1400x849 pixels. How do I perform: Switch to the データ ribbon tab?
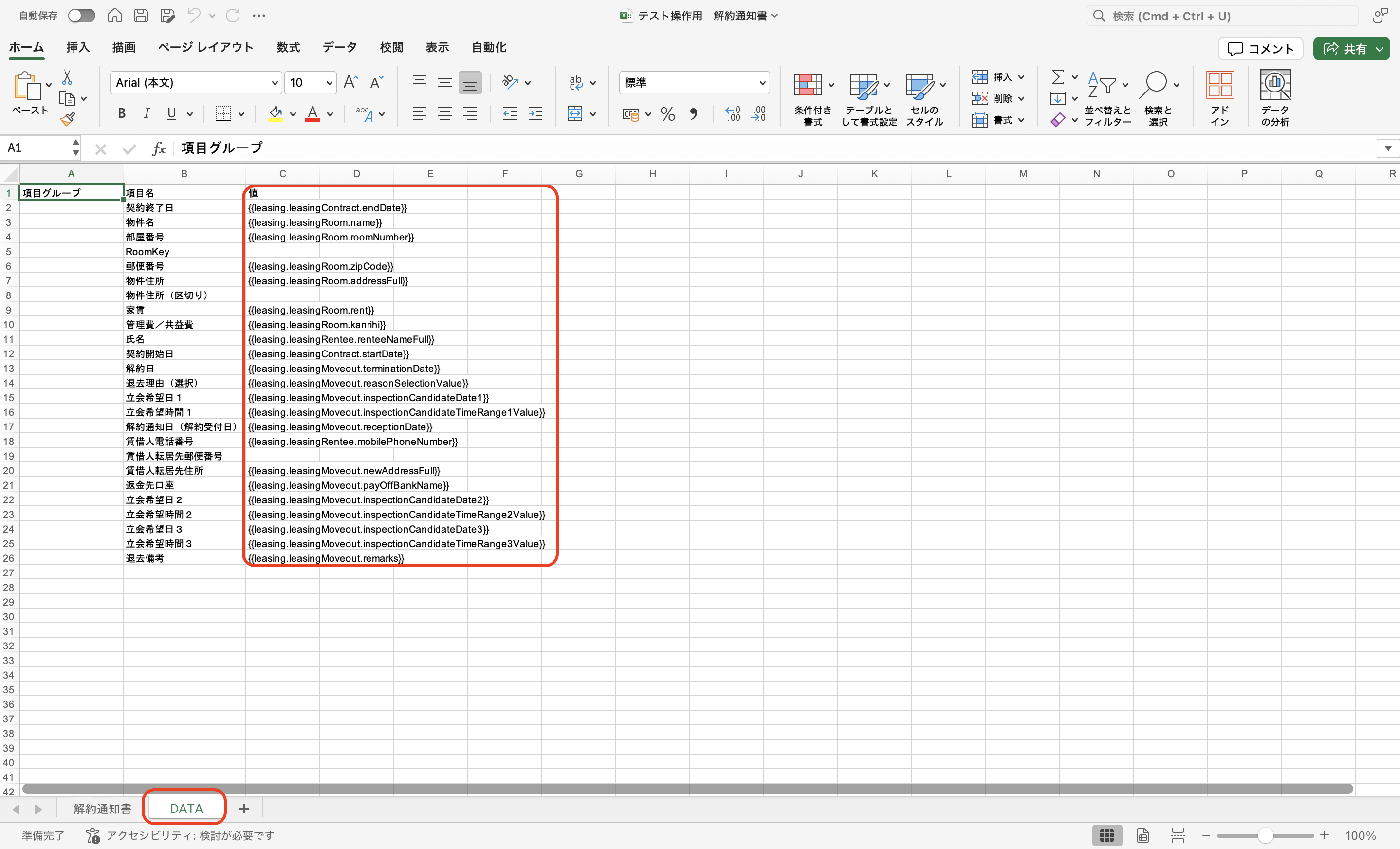(x=340, y=47)
